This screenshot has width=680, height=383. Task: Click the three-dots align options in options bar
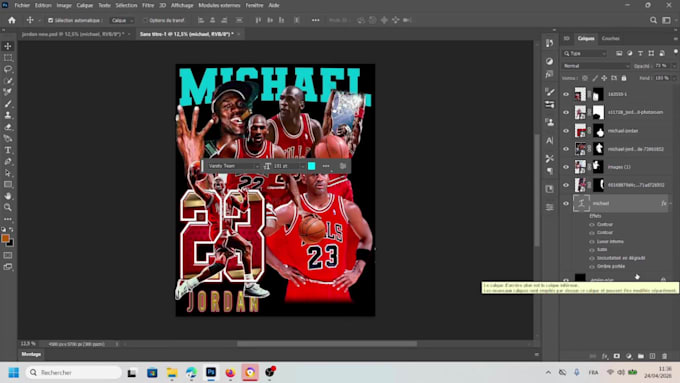click(315, 20)
